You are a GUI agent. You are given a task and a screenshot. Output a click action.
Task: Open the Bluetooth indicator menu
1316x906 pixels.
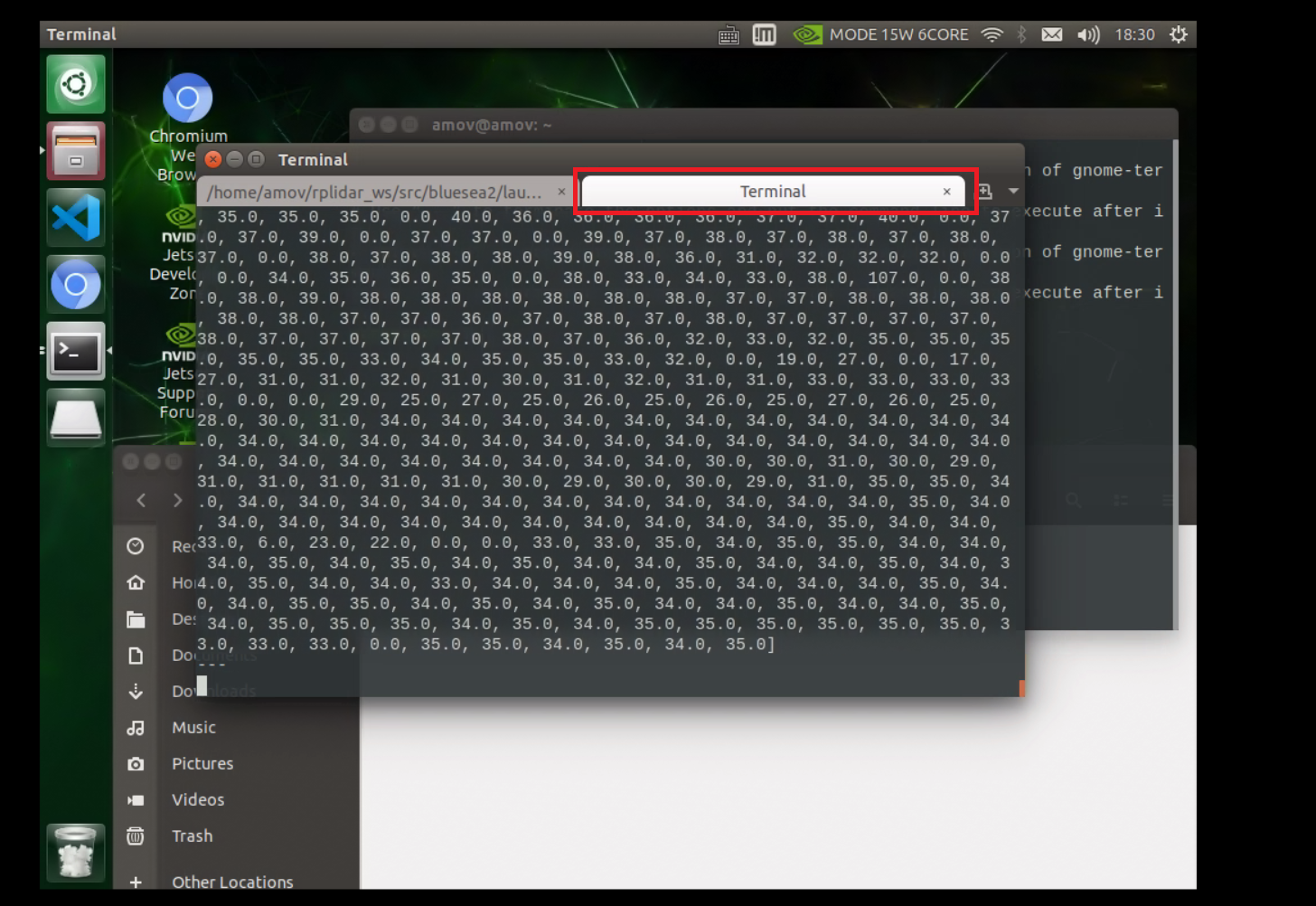[1021, 34]
